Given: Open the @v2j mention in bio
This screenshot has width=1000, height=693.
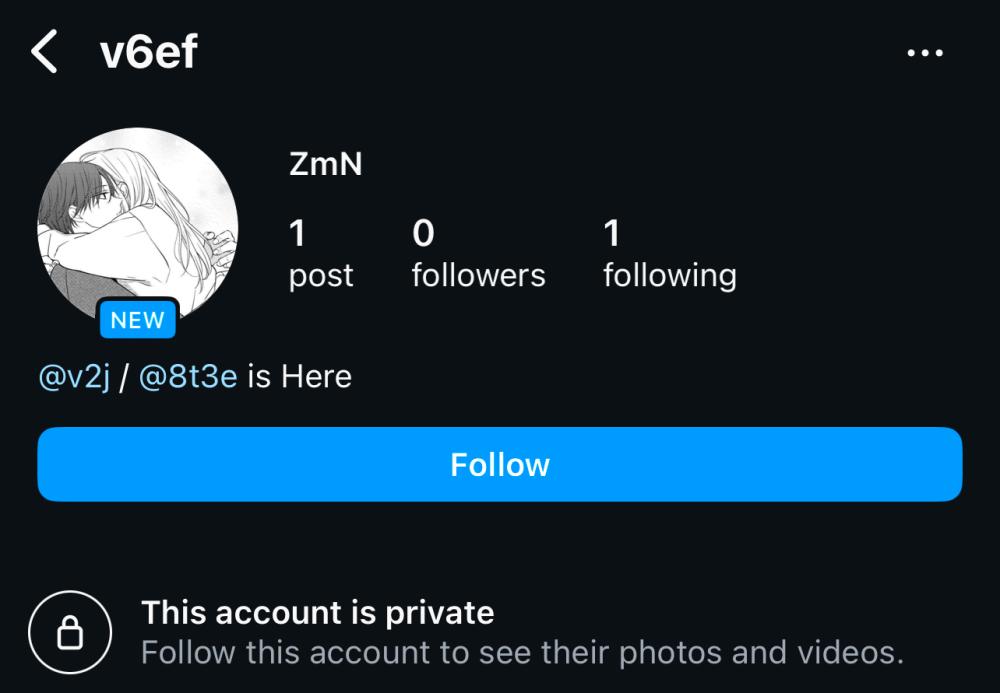Looking at the screenshot, I should (x=75, y=377).
